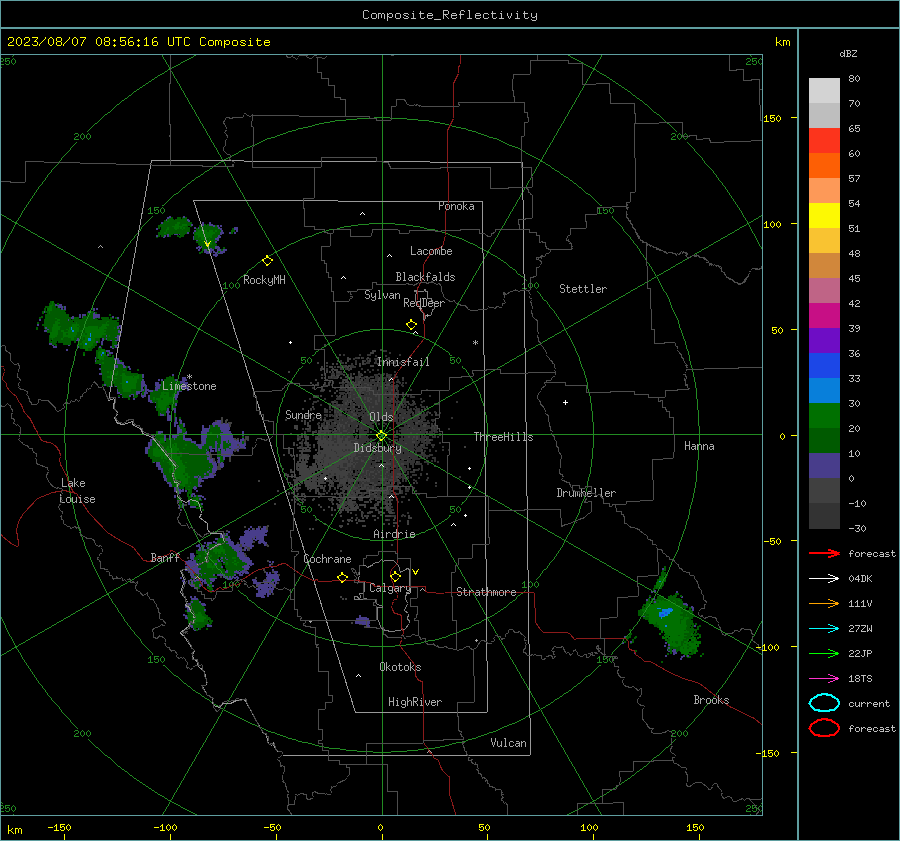Select the green 20 dBZ color swatch

point(824,416)
